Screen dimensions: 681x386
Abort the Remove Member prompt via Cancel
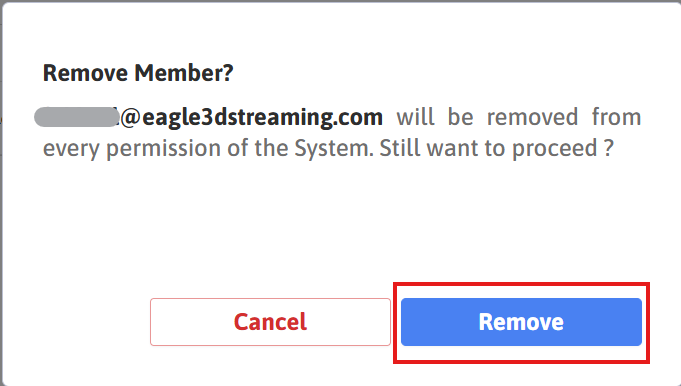[270, 322]
